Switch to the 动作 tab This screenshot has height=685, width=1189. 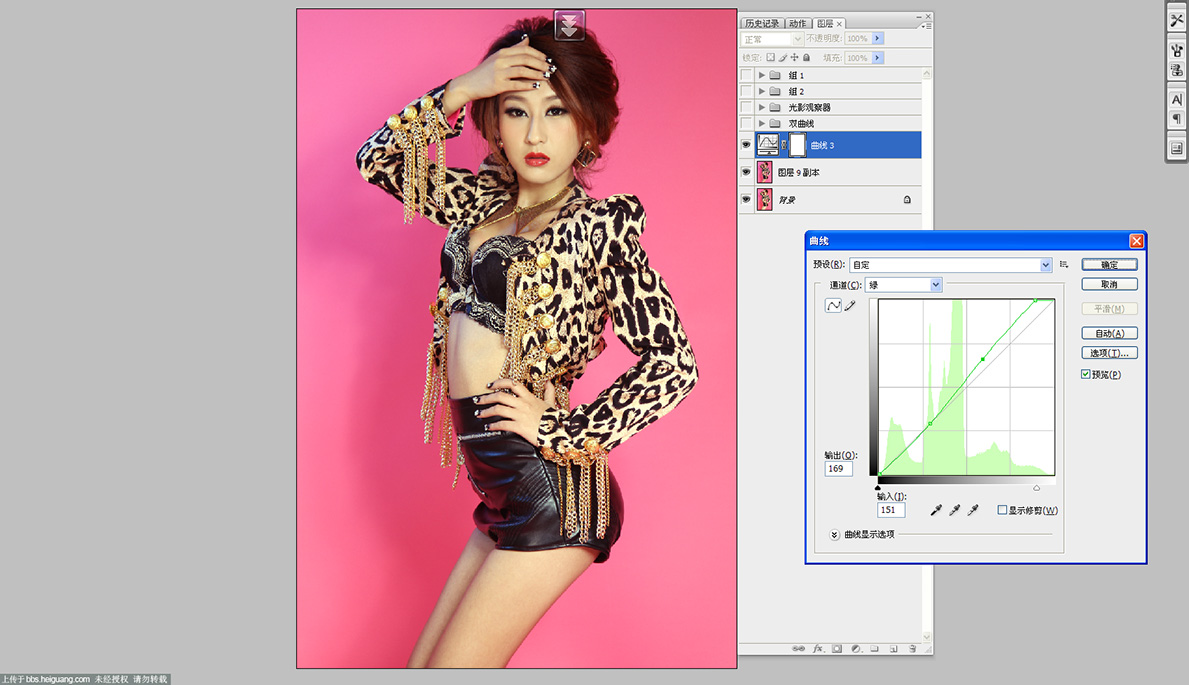pos(798,24)
